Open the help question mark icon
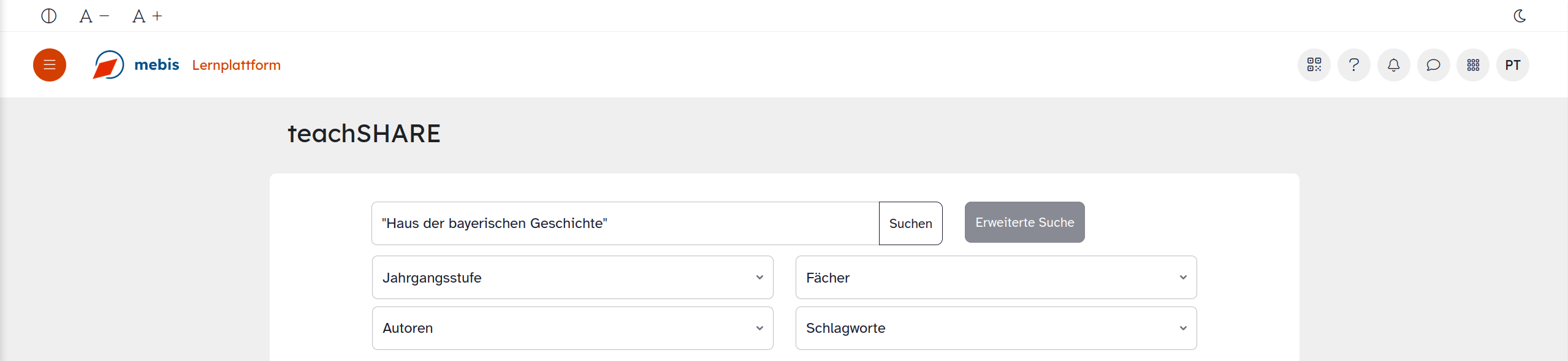The image size is (1568, 361). point(1353,65)
